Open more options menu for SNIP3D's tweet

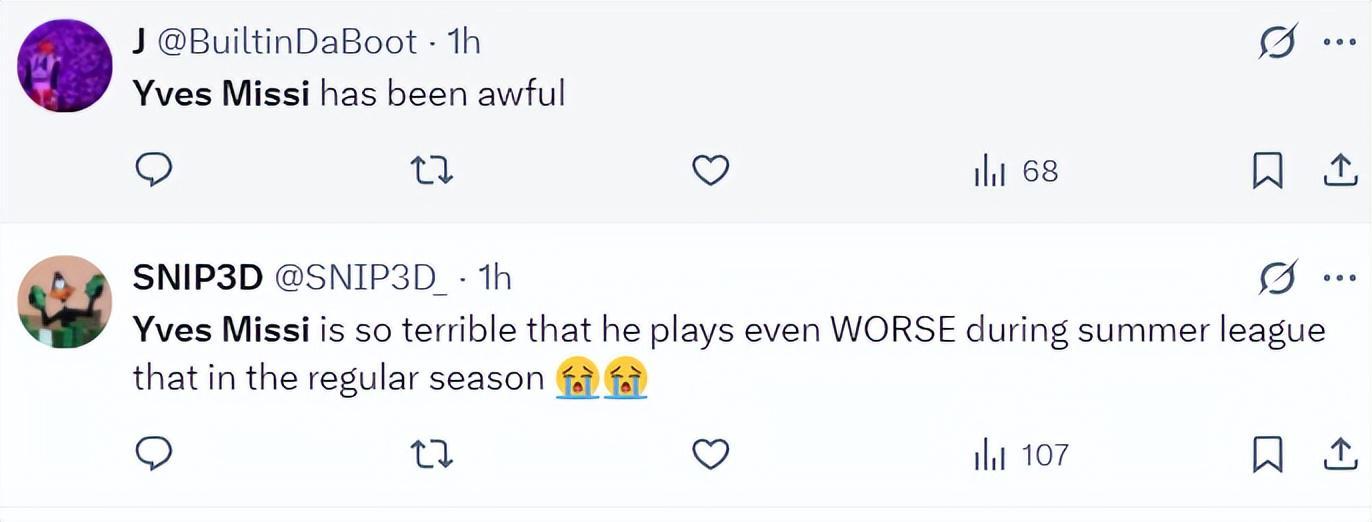[x=1339, y=278]
